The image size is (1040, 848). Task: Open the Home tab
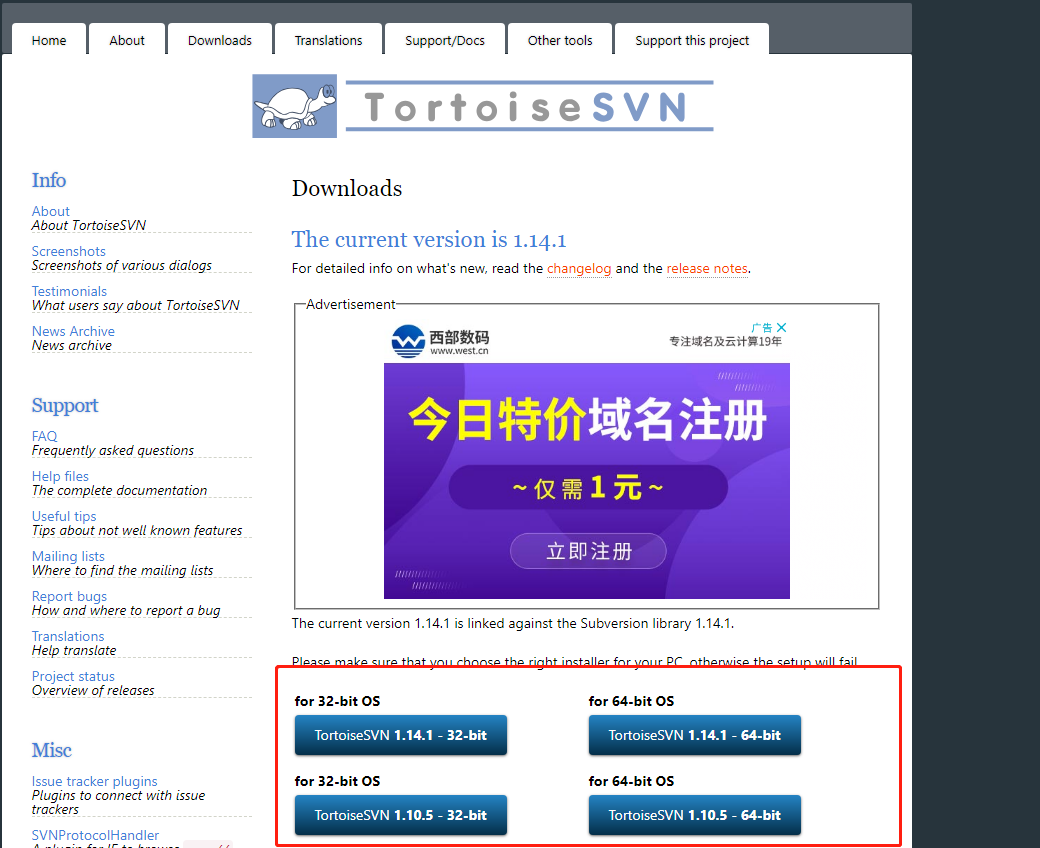tap(49, 40)
